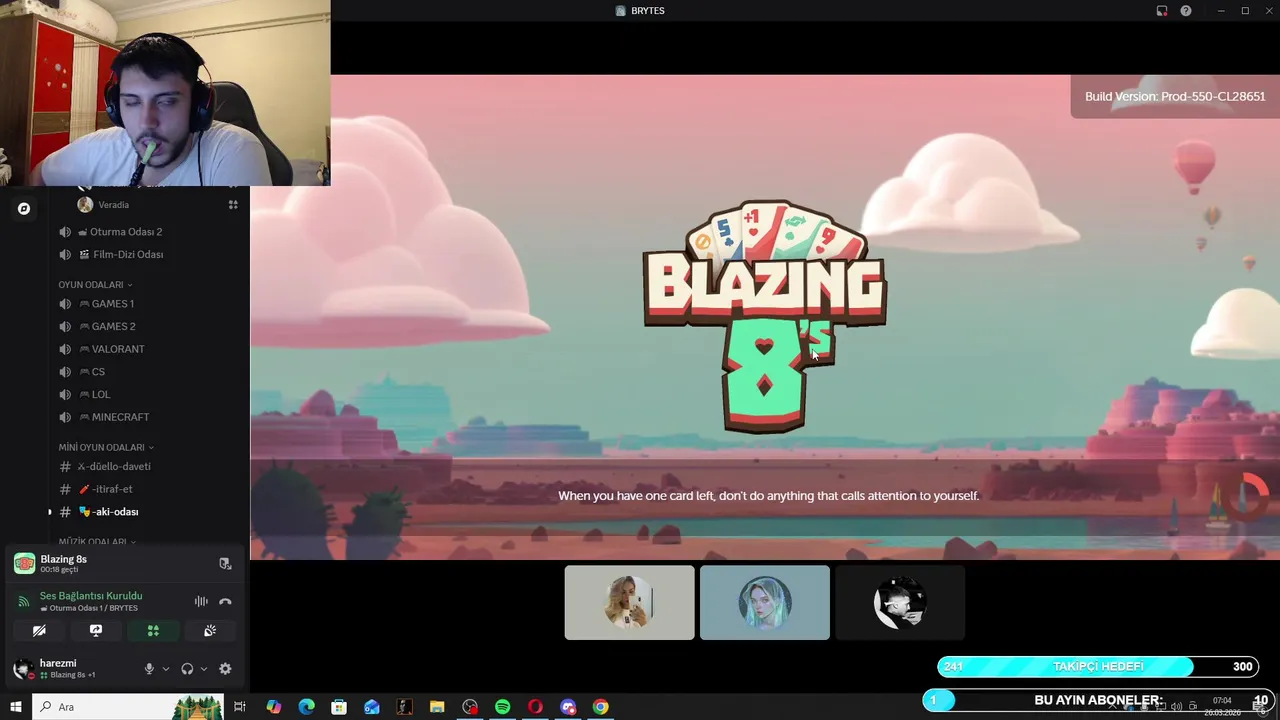
Task: Pop out the Blazing 8s activity window
Action: 225,564
